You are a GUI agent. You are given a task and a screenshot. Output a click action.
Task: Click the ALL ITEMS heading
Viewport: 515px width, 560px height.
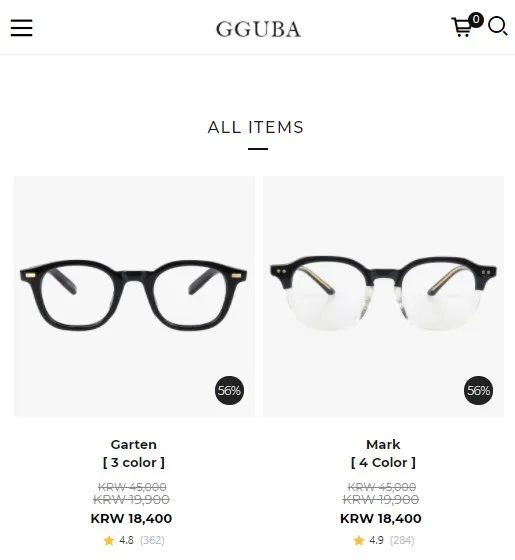pos(256,128)
